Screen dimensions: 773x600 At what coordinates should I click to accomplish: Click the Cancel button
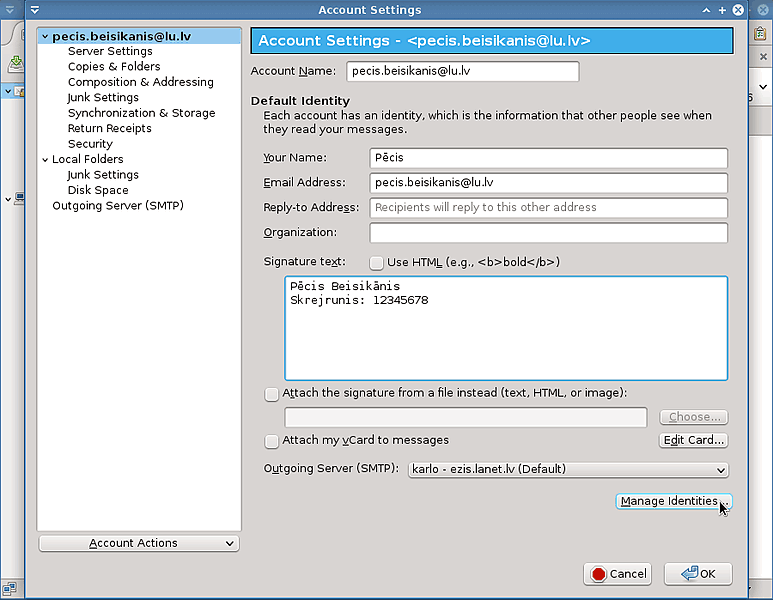617,574
